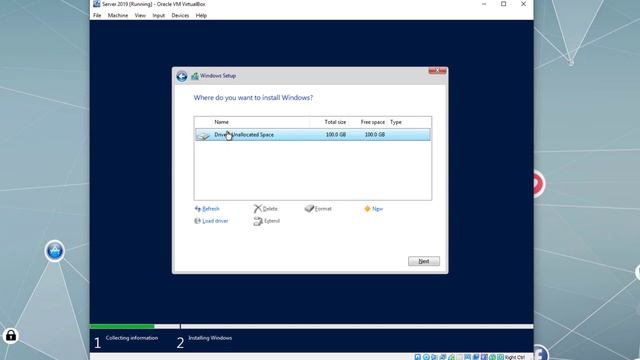This screenshot has width=640, height=360.
Task: Click the Extend partition option
Action: (x=267, y=221)
